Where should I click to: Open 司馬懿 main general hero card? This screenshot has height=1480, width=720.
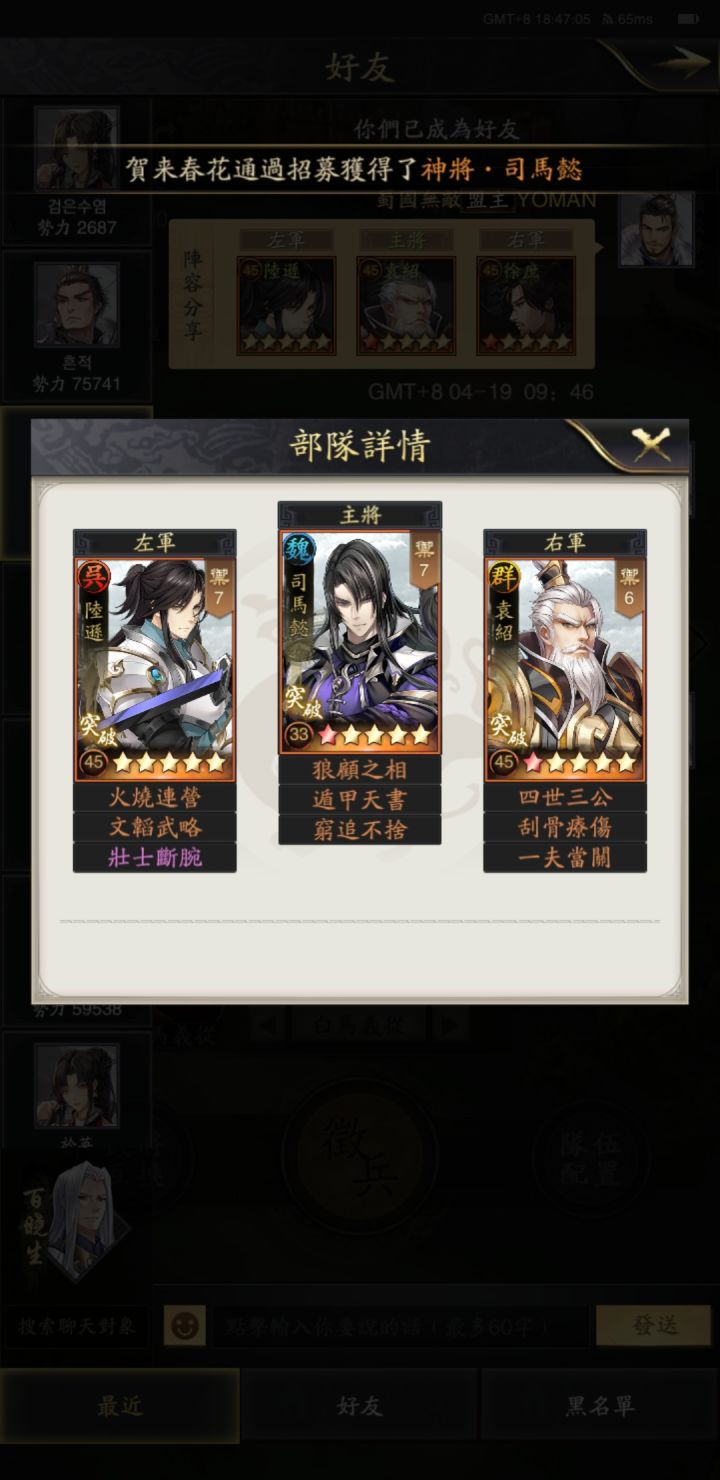coord(359,641)
